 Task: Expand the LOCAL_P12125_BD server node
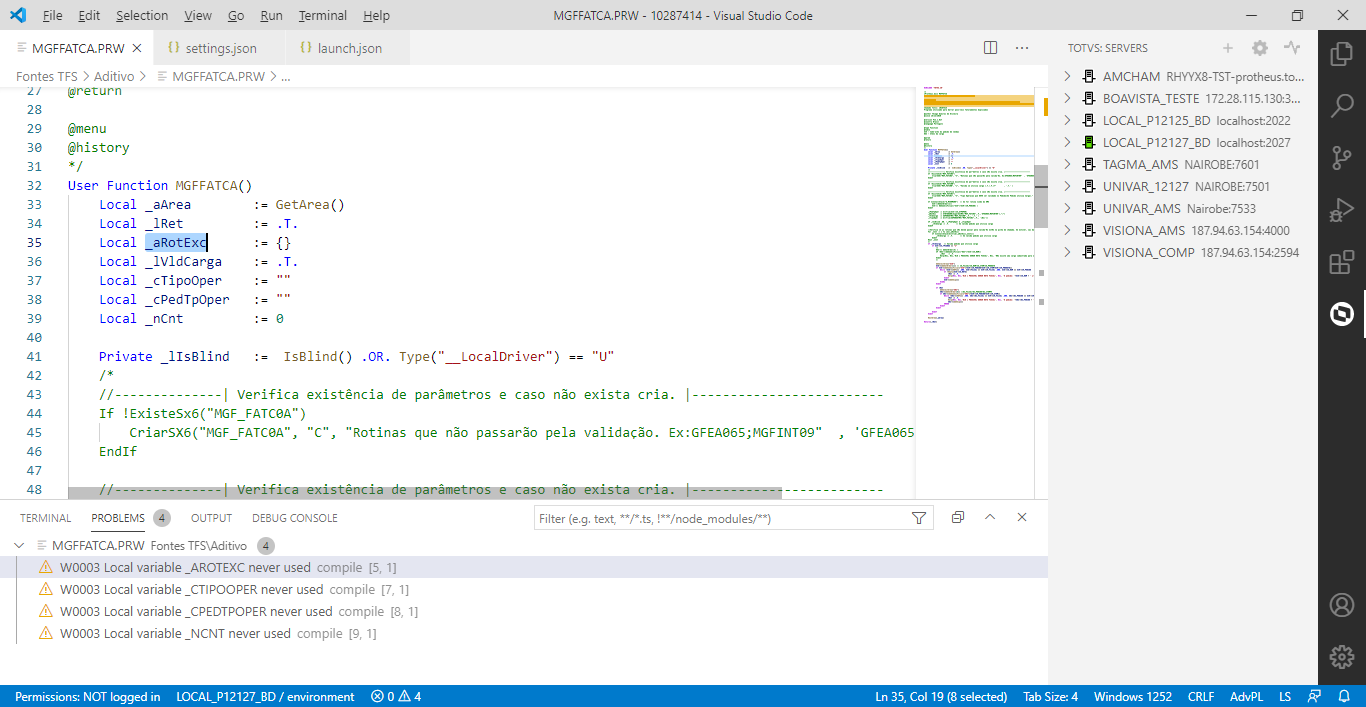pos(1068,121)
